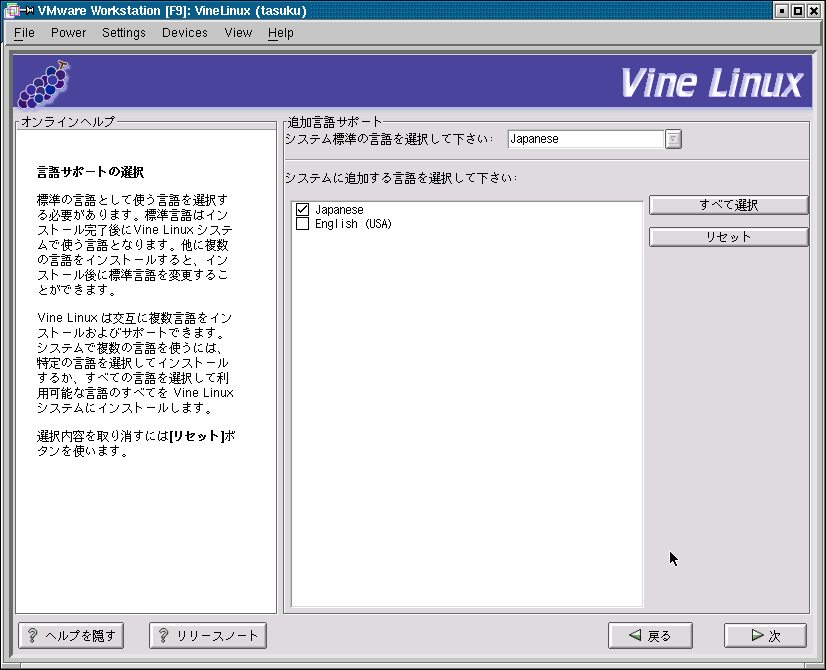Viewport: 826px width, 670px height.
Task: Enable the English (USA) checkbox
Action: click(x=302, y=224)
